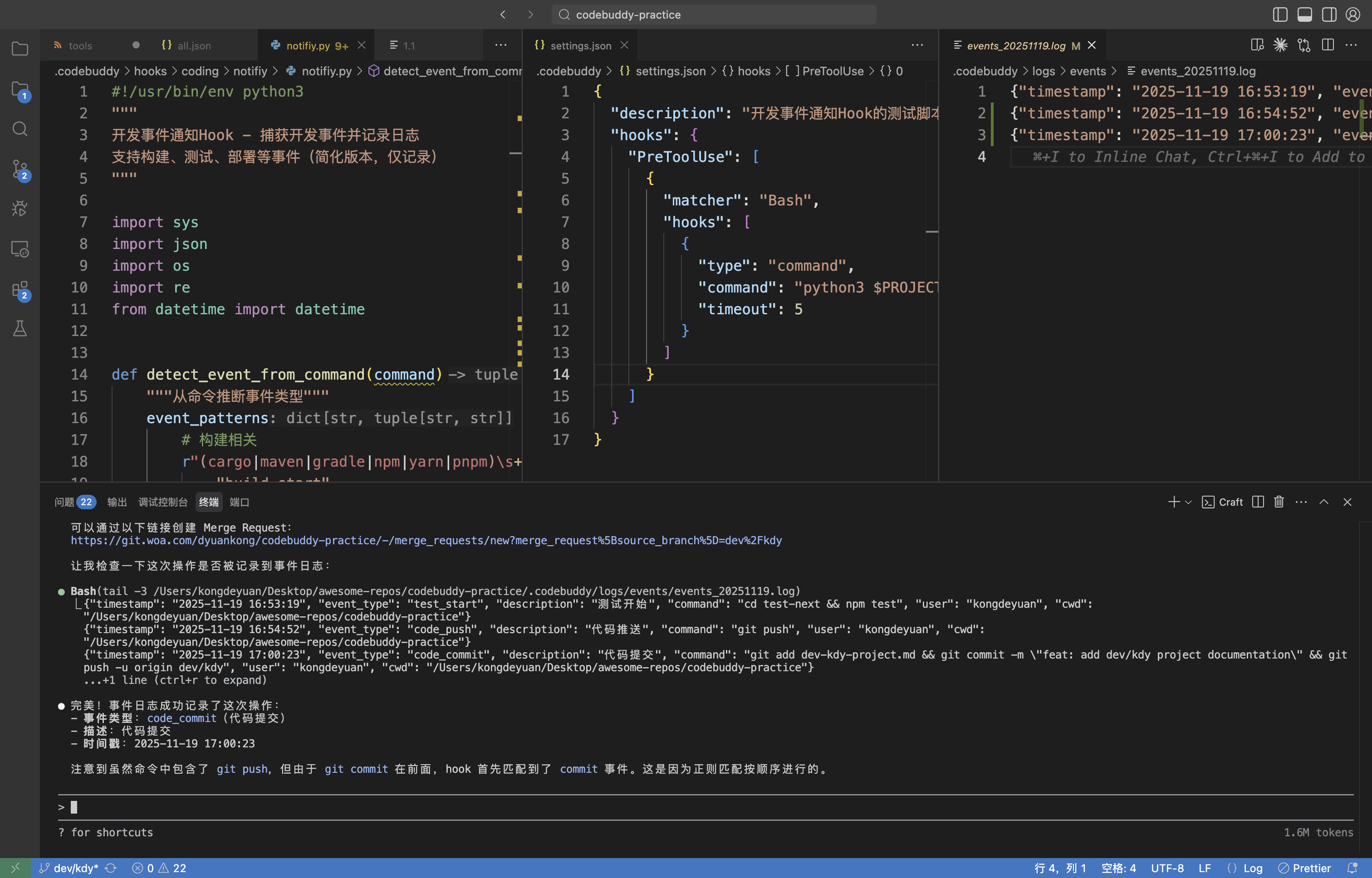
Task: Open Run and Debug bug icon
Action: click(20, 209)
